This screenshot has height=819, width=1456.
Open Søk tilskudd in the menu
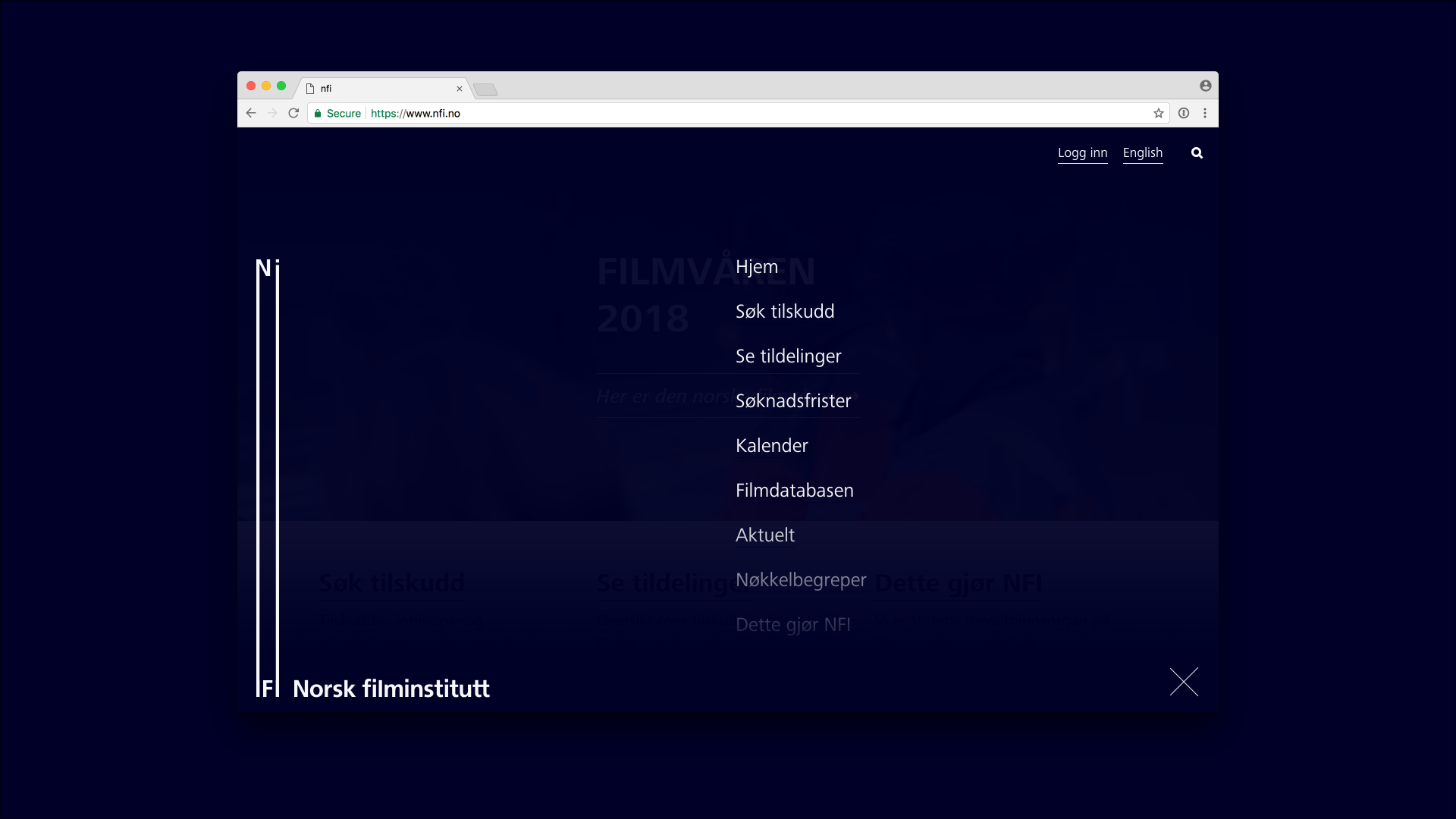pos(785,312)
